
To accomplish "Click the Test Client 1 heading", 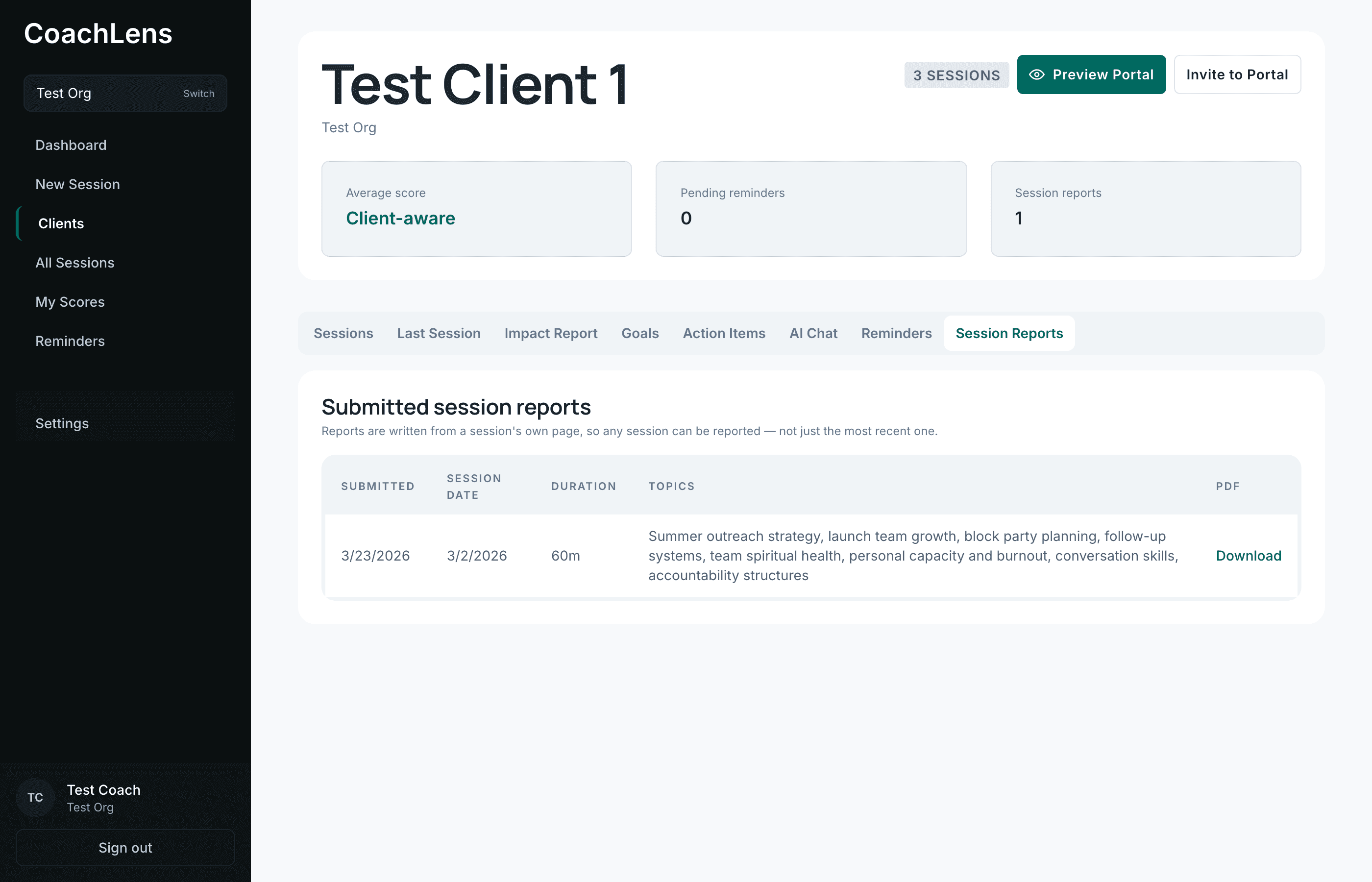I will (x=475, y=84).
